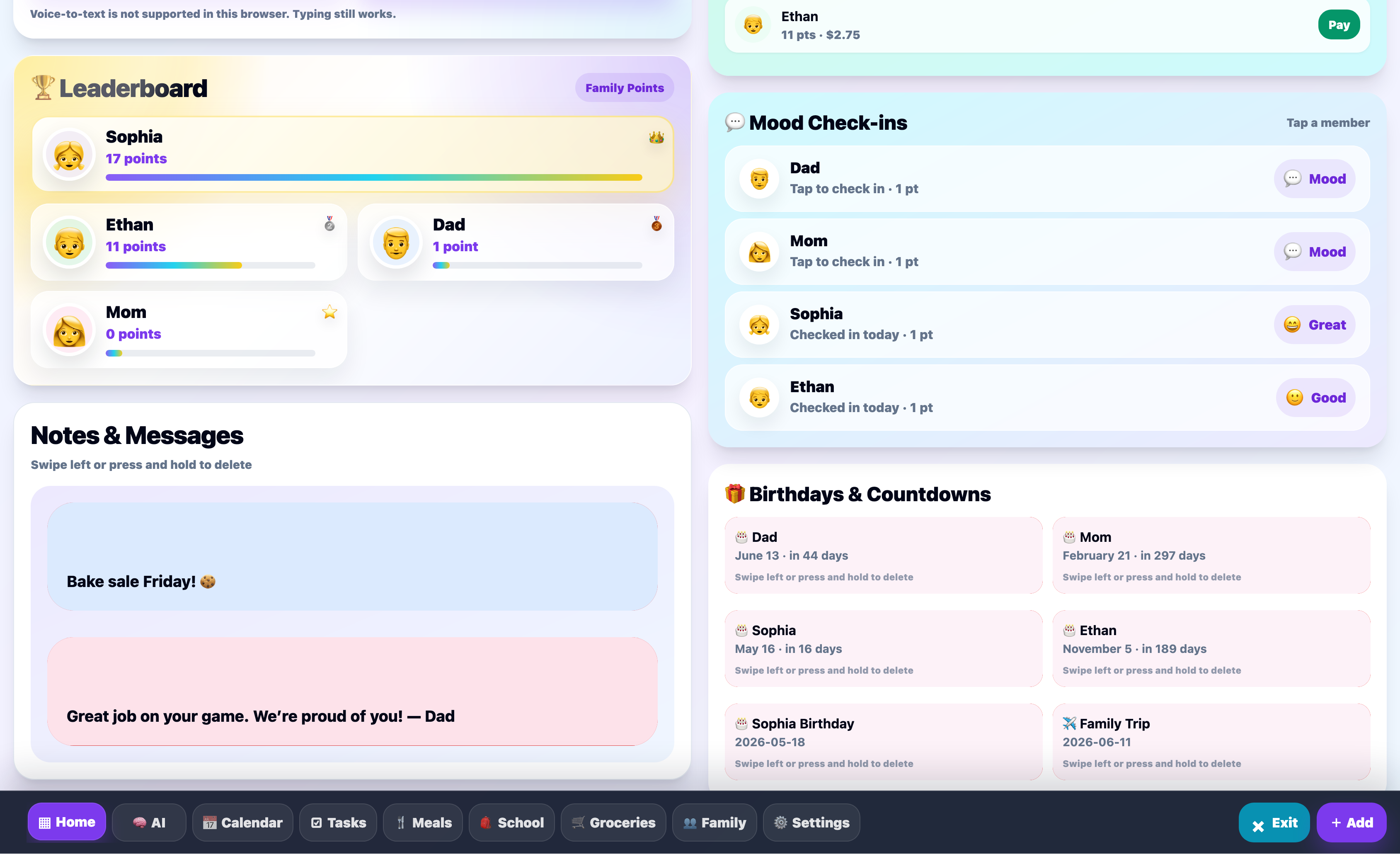The width and height of the screenshot is (1400, 854).
Task: Click the bronze medal icon on Dad's card
Action: (656, 224)
